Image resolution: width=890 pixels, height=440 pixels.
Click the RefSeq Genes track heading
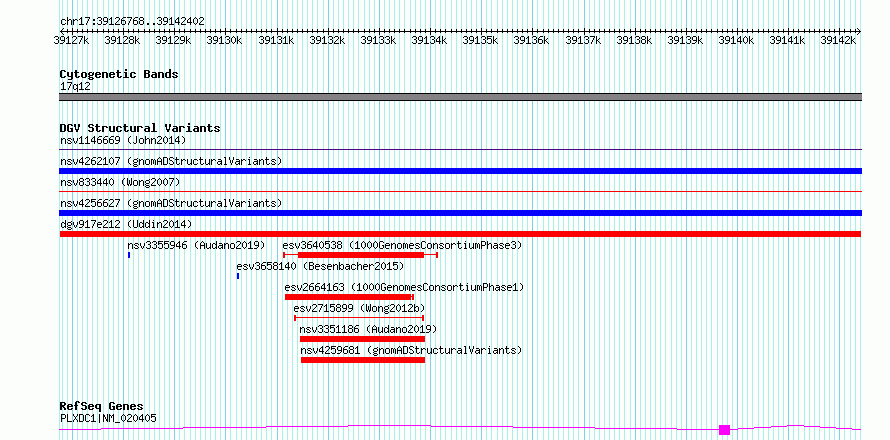tap(101, 407)
